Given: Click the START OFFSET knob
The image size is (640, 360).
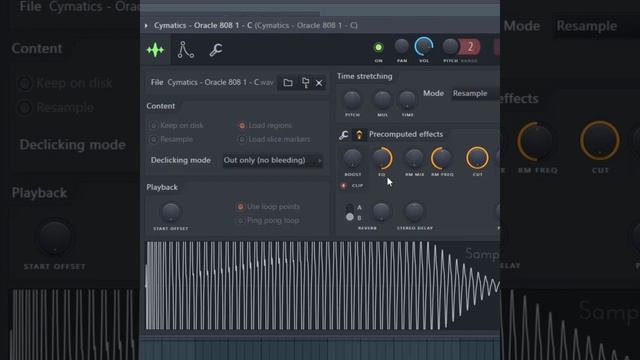Looking at the screenshot, I should [x=170, y=212].
